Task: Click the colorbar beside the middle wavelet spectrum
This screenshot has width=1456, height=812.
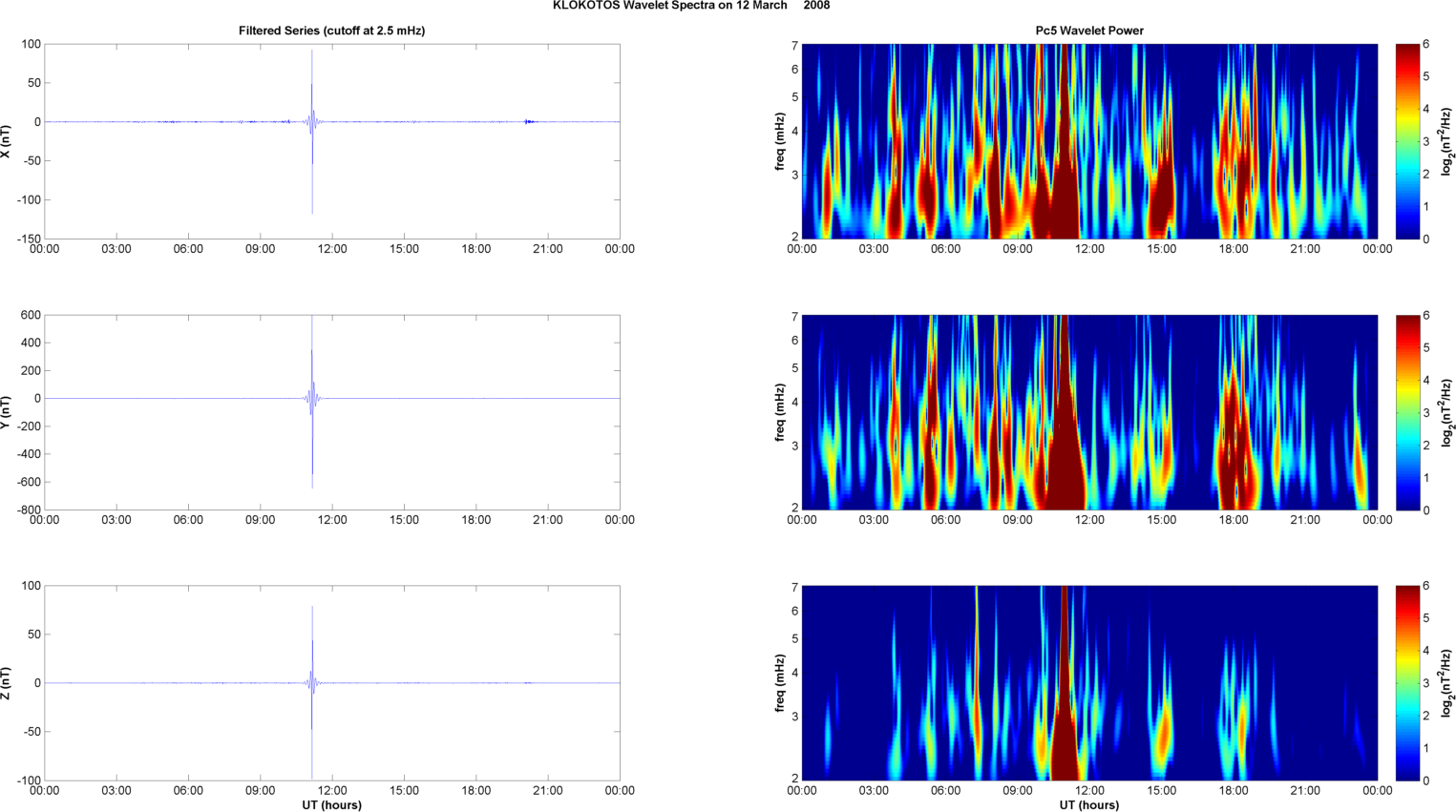Action: tap(1407, 412)
